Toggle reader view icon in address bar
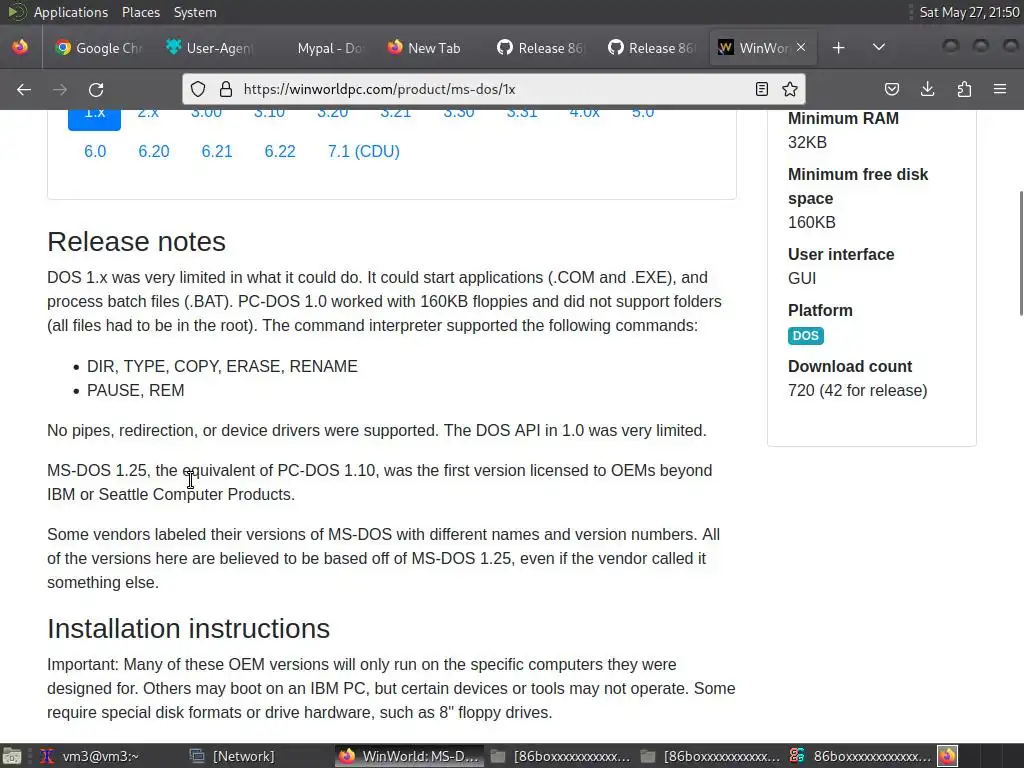Viewport: 1024px width, 768px height. click(x=761, y=89)
